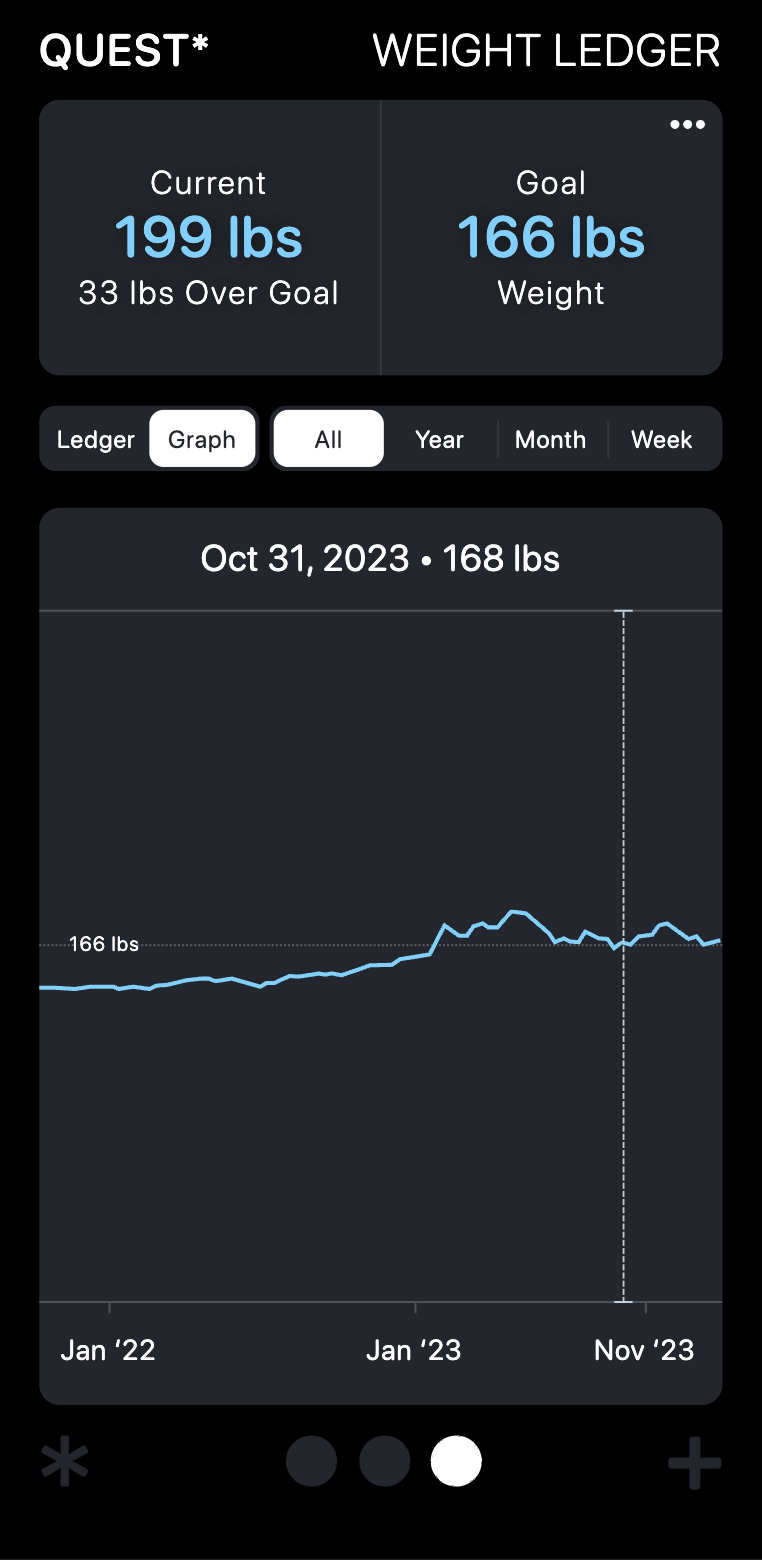
Task: Click the 166 lbs goal line label
Action: [x=104, y=944]
